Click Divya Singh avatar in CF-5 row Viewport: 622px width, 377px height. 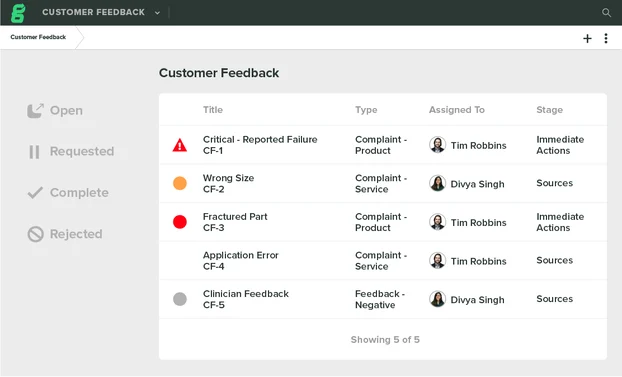[437, 299]
